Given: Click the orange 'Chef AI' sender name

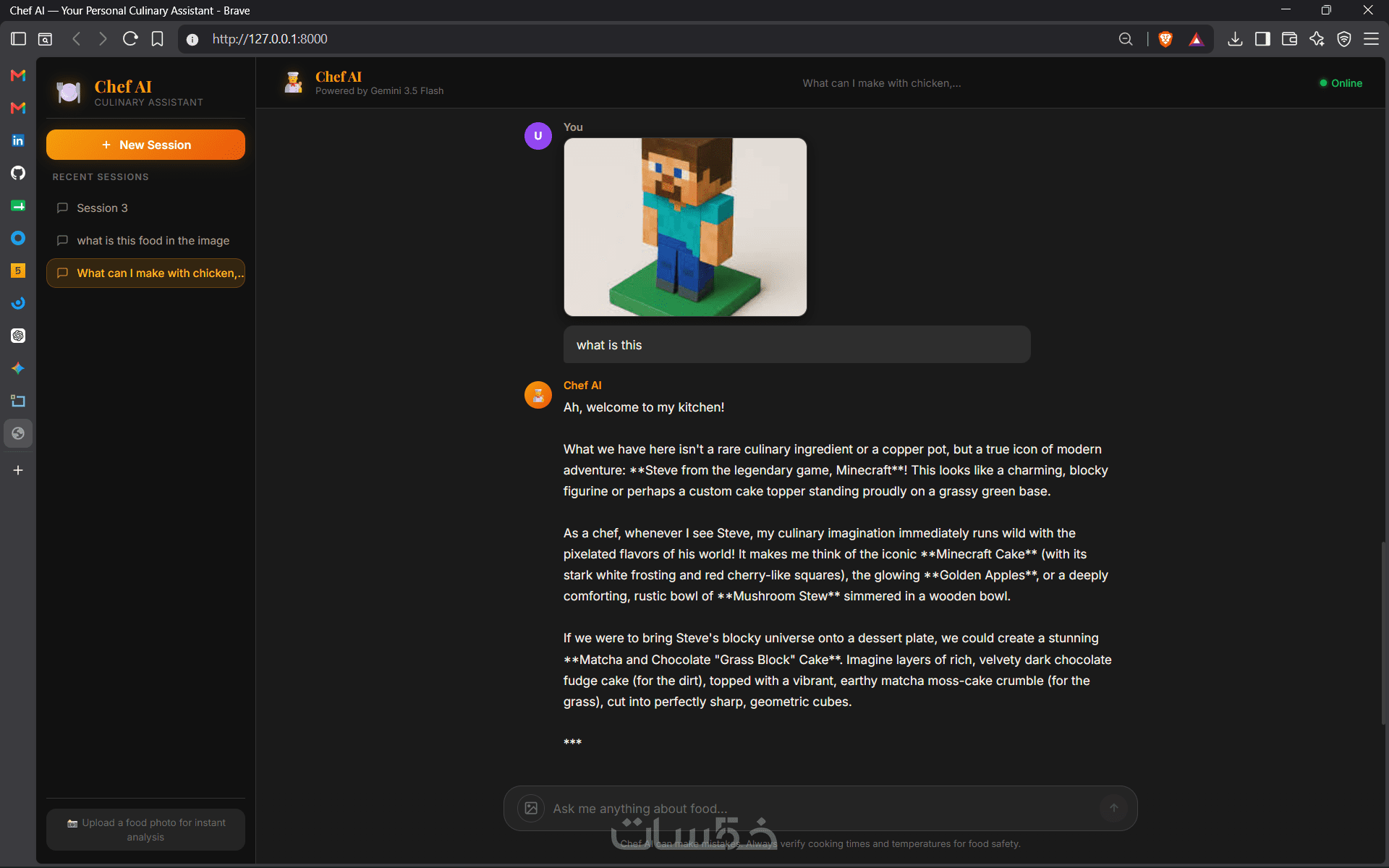Looking at the screenshot, I should click(582, 386).
